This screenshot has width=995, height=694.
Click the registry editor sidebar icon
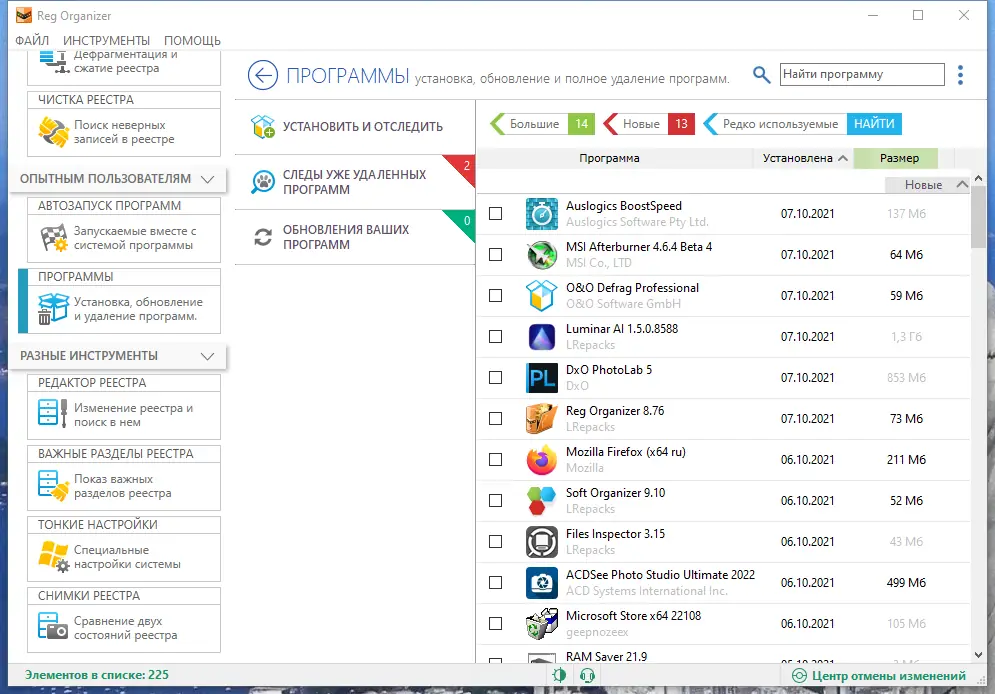click(x=53, y=412)
